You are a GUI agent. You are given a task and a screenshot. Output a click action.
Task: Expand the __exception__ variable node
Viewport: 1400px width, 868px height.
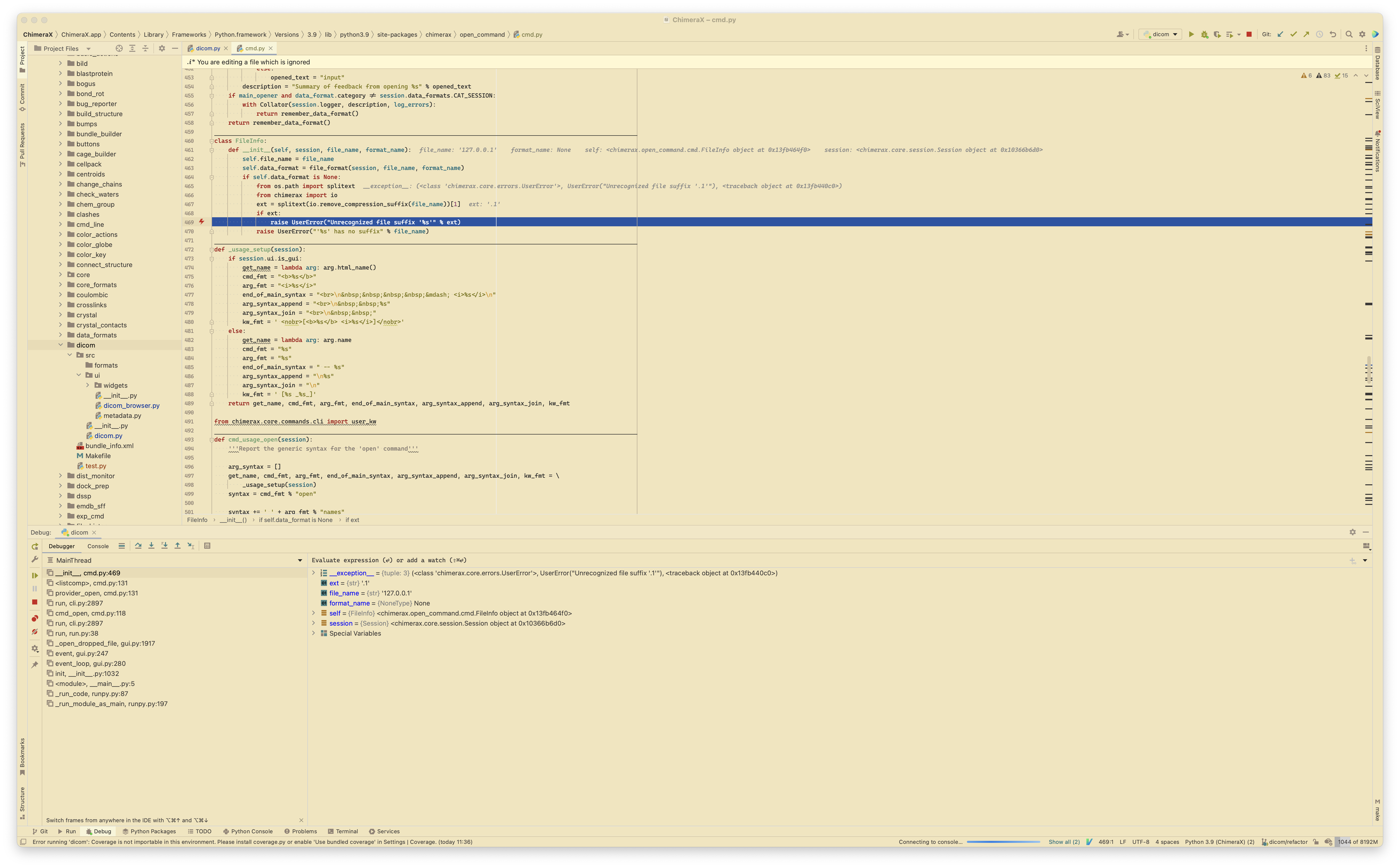314,573
